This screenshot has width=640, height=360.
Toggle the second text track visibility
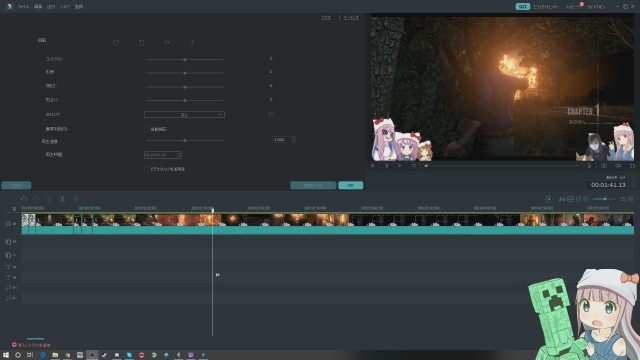tap(14, 278)
